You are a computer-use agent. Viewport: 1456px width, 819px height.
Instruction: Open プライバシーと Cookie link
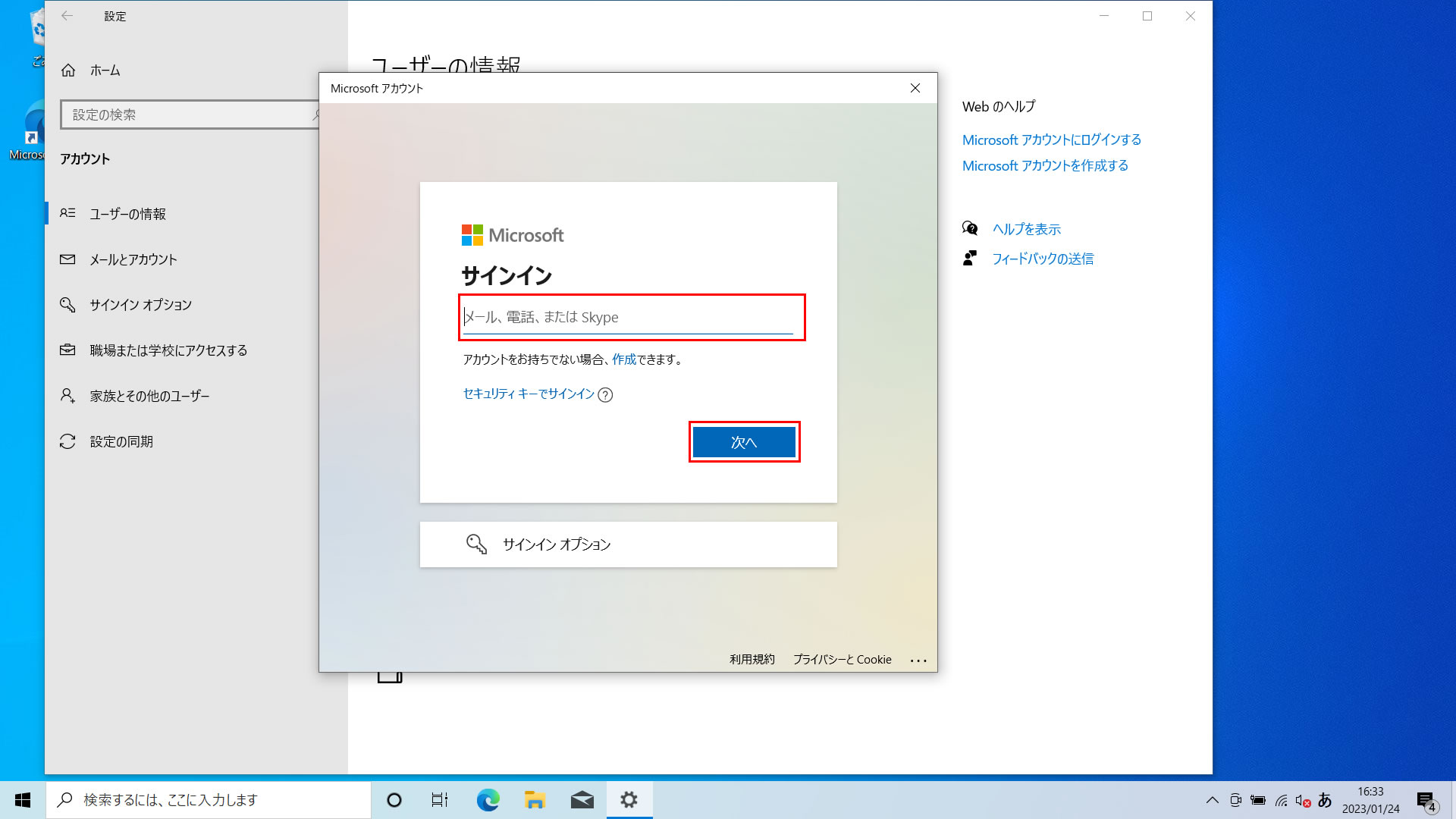843,659
